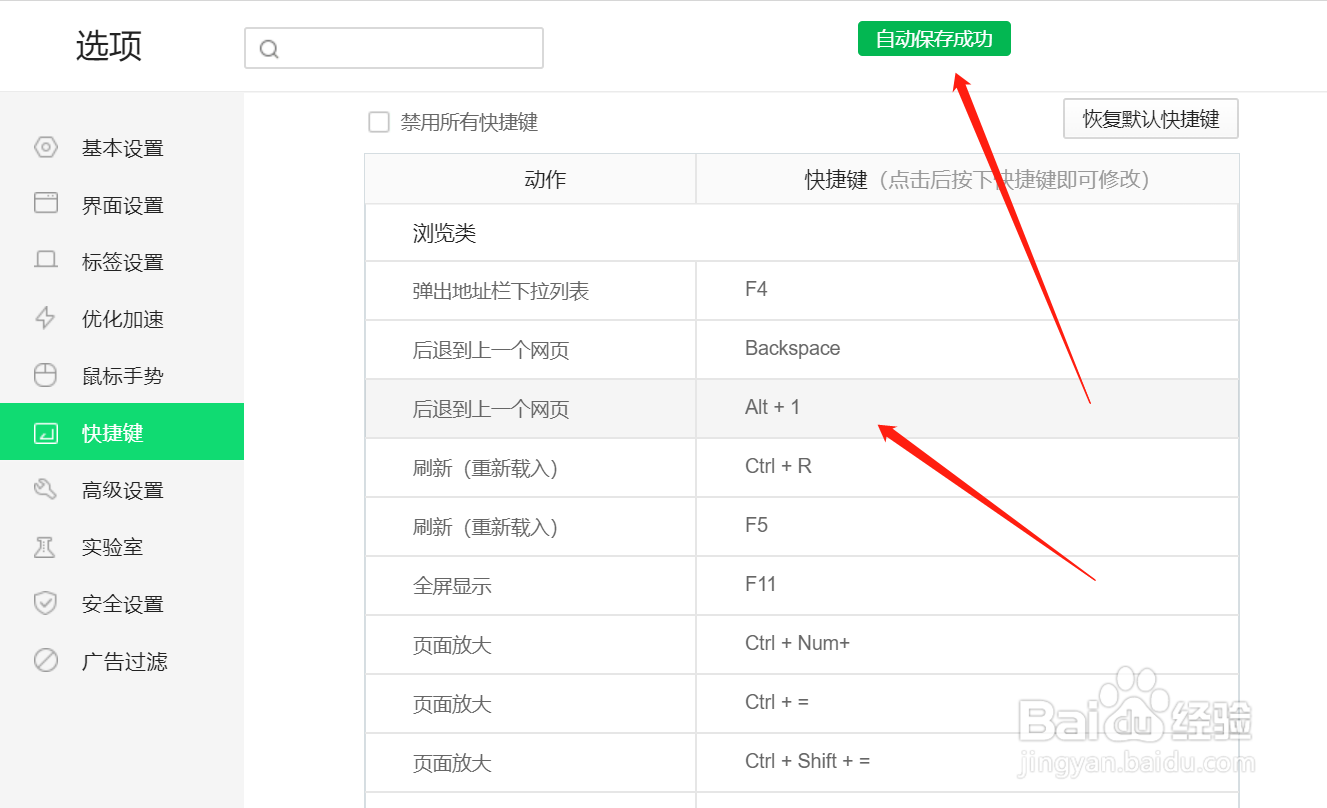
Task: Click the 界面设置 window icon
Action: click(x=46, y=204)
